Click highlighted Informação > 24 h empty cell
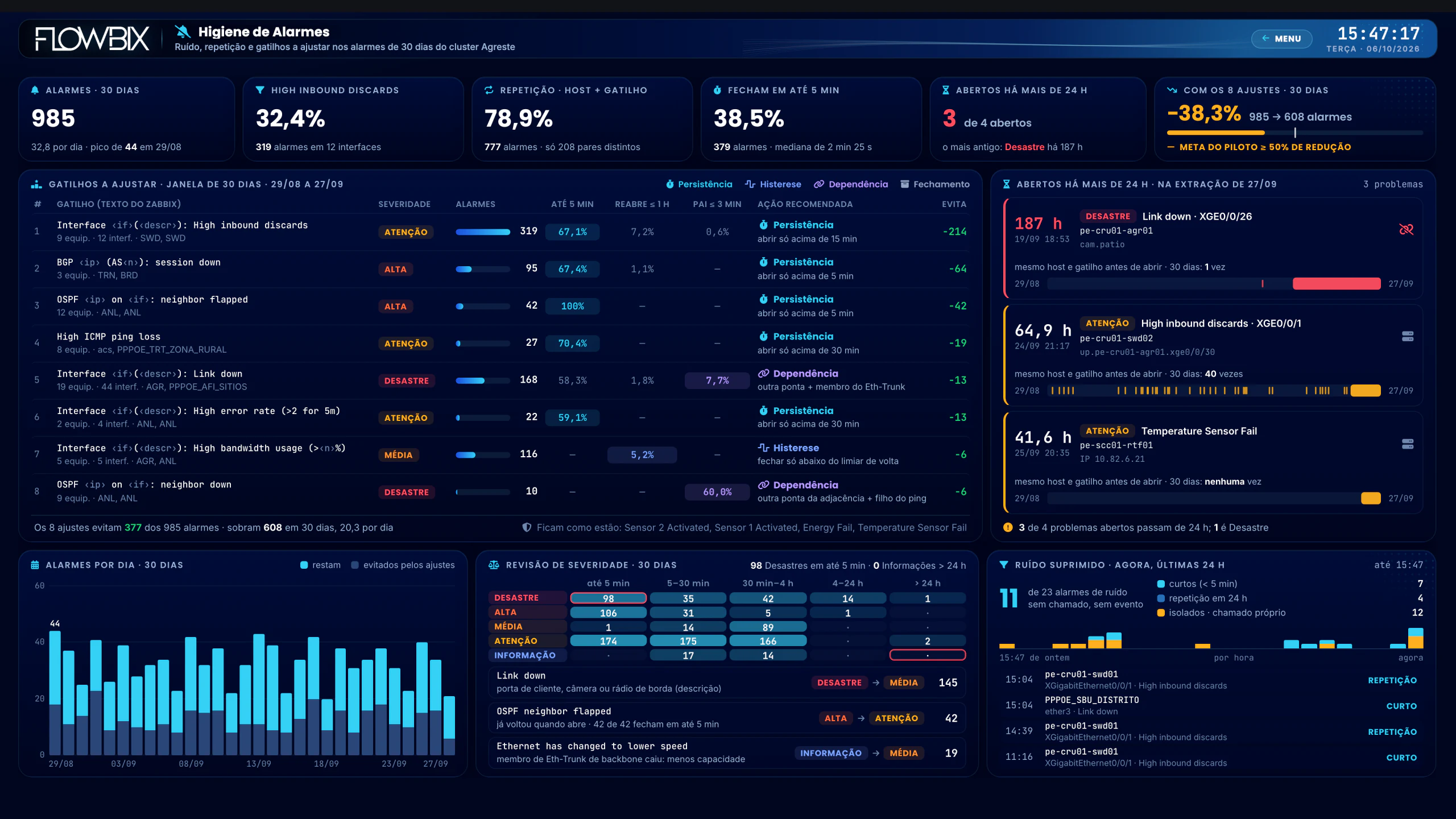The height and width of the screenshot is (819, 1456). pyautogui.click(x=928, y=655)
